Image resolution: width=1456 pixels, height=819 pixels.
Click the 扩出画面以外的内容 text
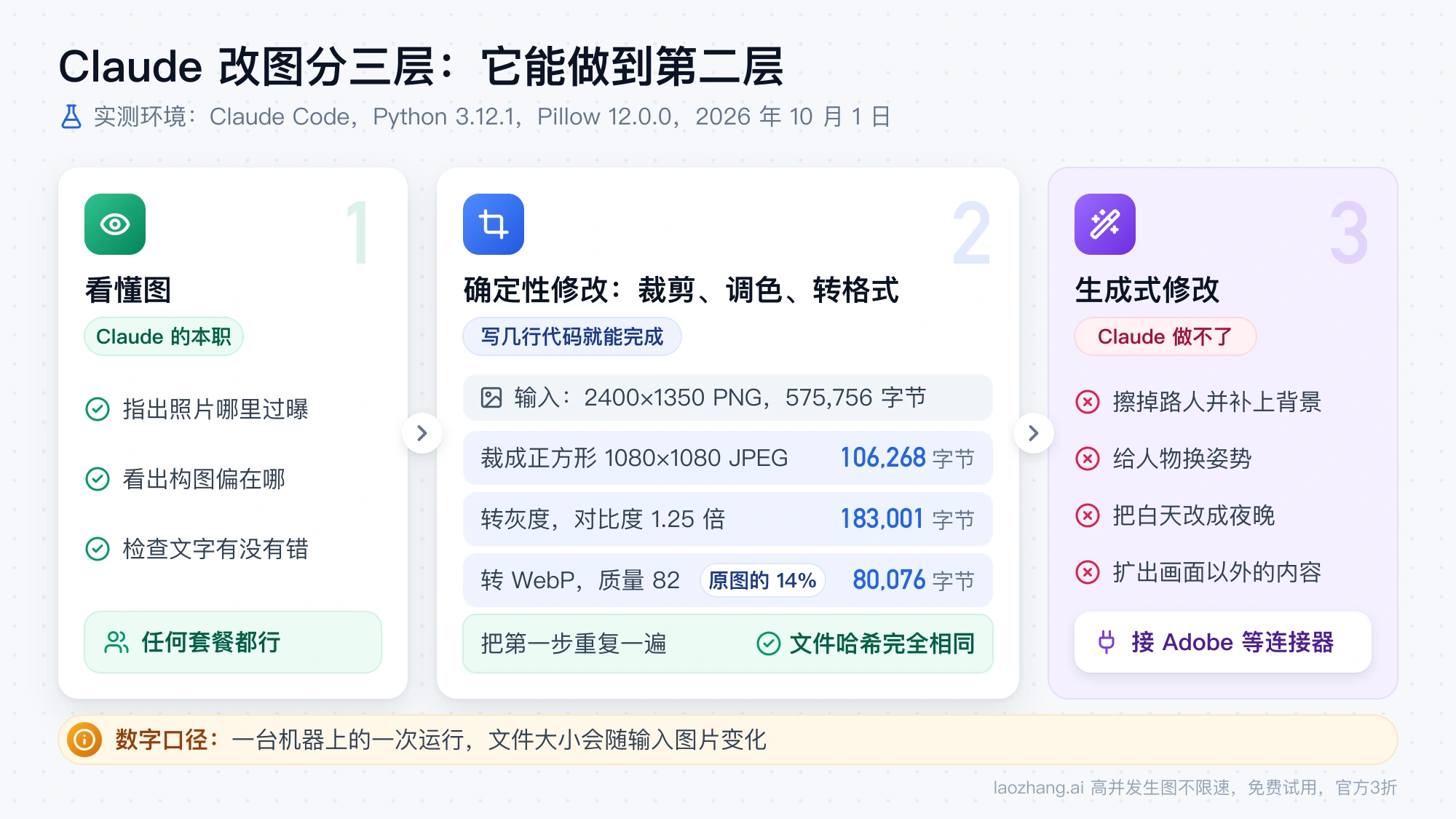(x=1217, y=572)
